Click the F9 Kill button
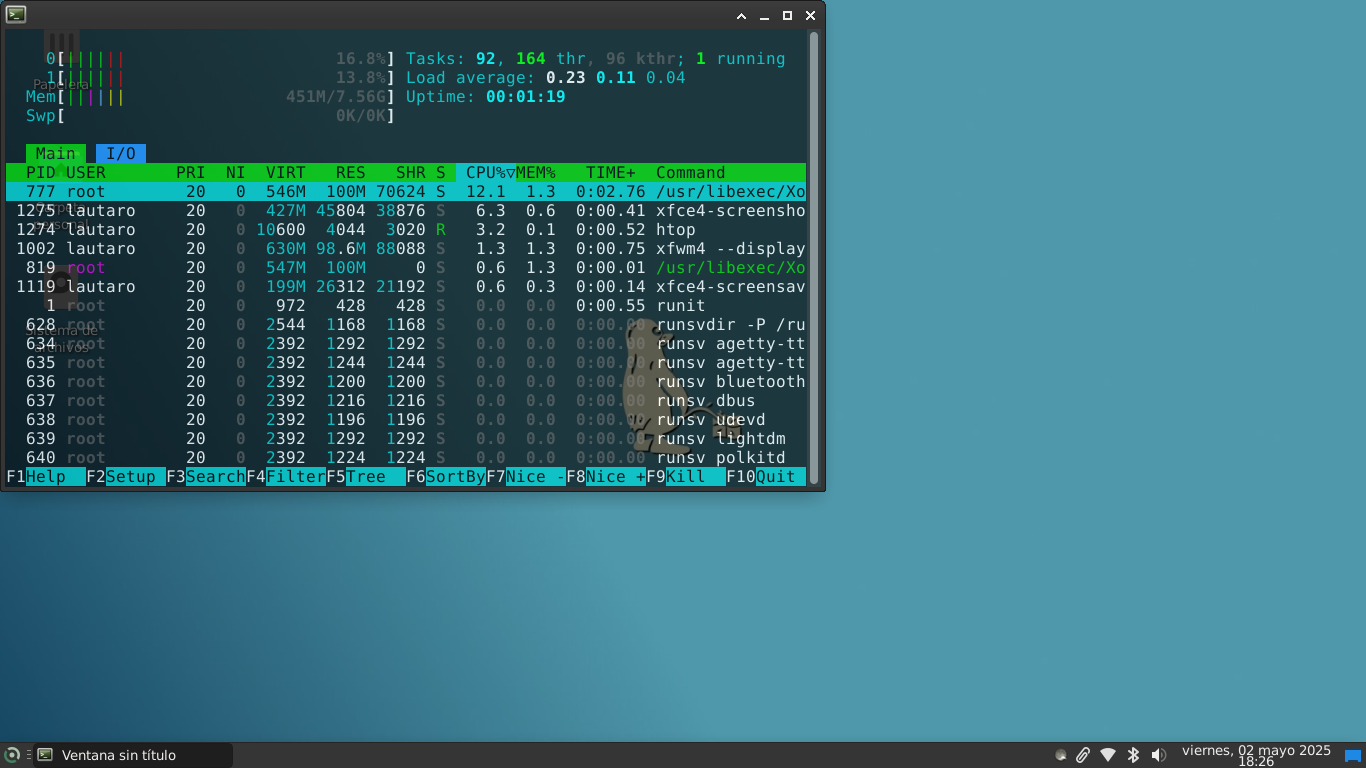The height and width of the screenshot is (768, 1366). [x=686, y=476]
